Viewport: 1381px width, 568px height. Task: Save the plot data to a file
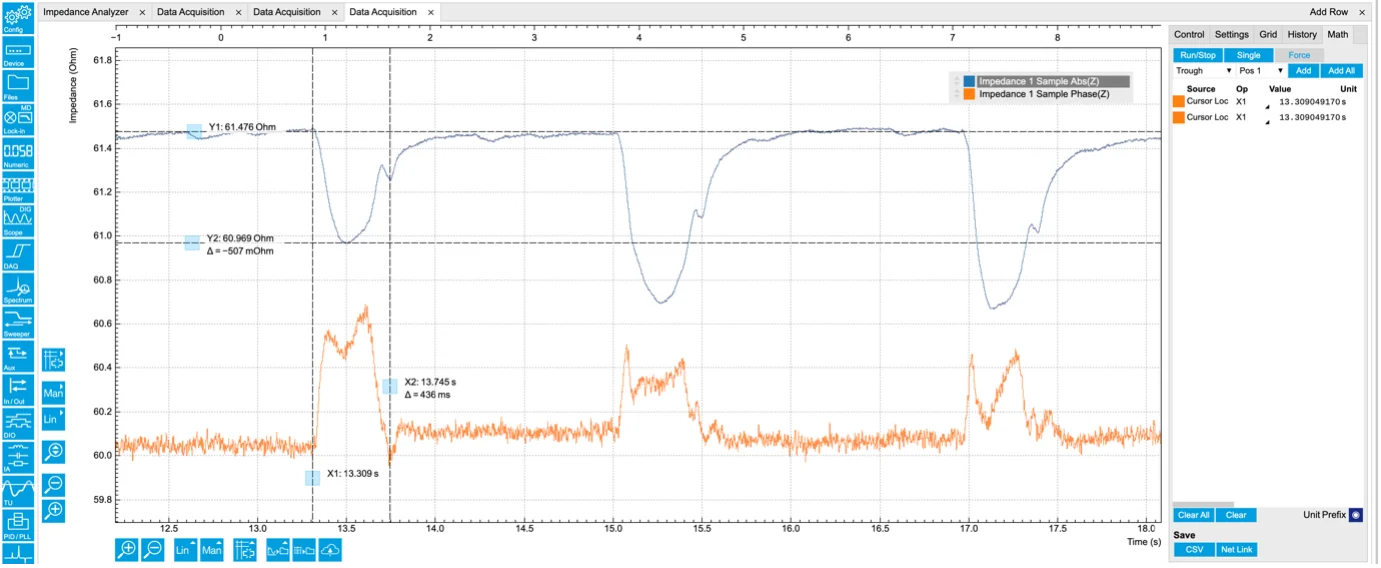(304, 549)
